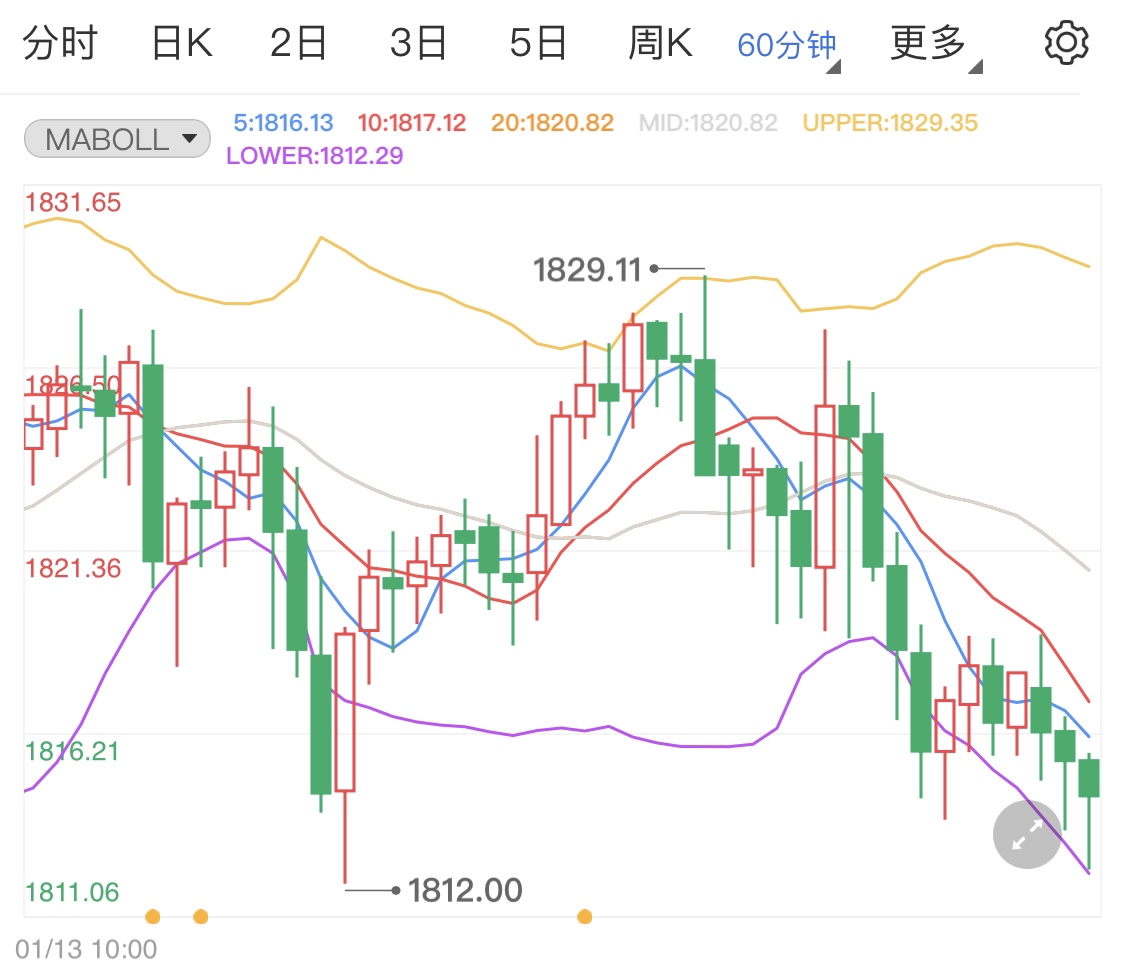Screen dimensions: 1125x979
Task: Click the UPPER band value label
Action: point(890,123)
